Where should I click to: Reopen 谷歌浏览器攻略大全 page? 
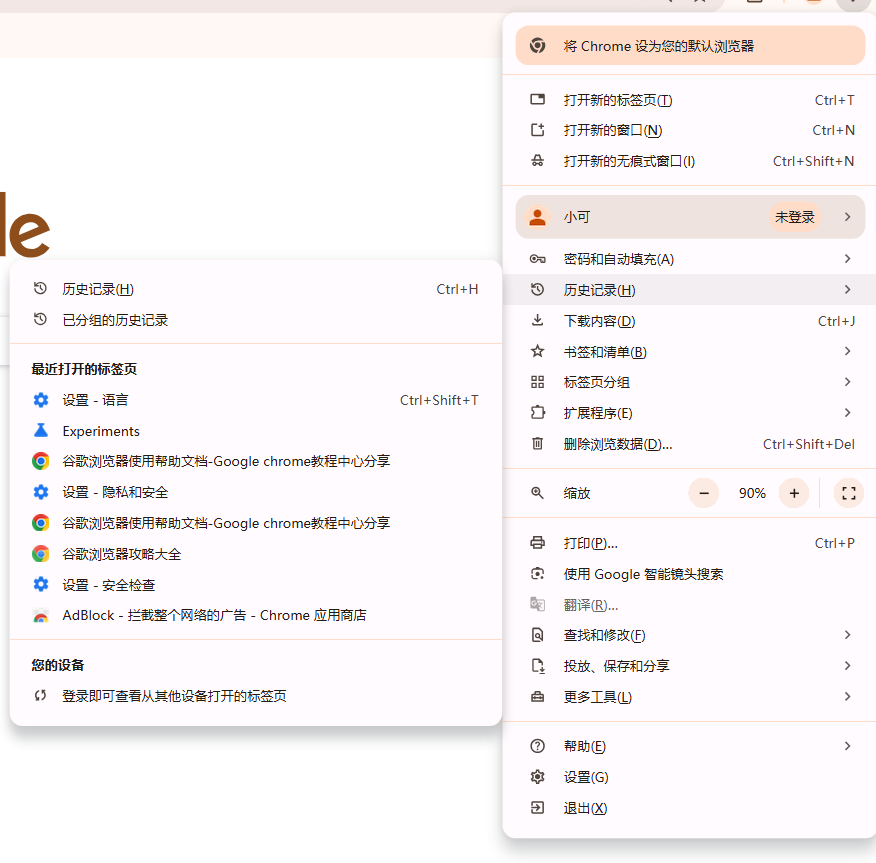tap(256, 554)
